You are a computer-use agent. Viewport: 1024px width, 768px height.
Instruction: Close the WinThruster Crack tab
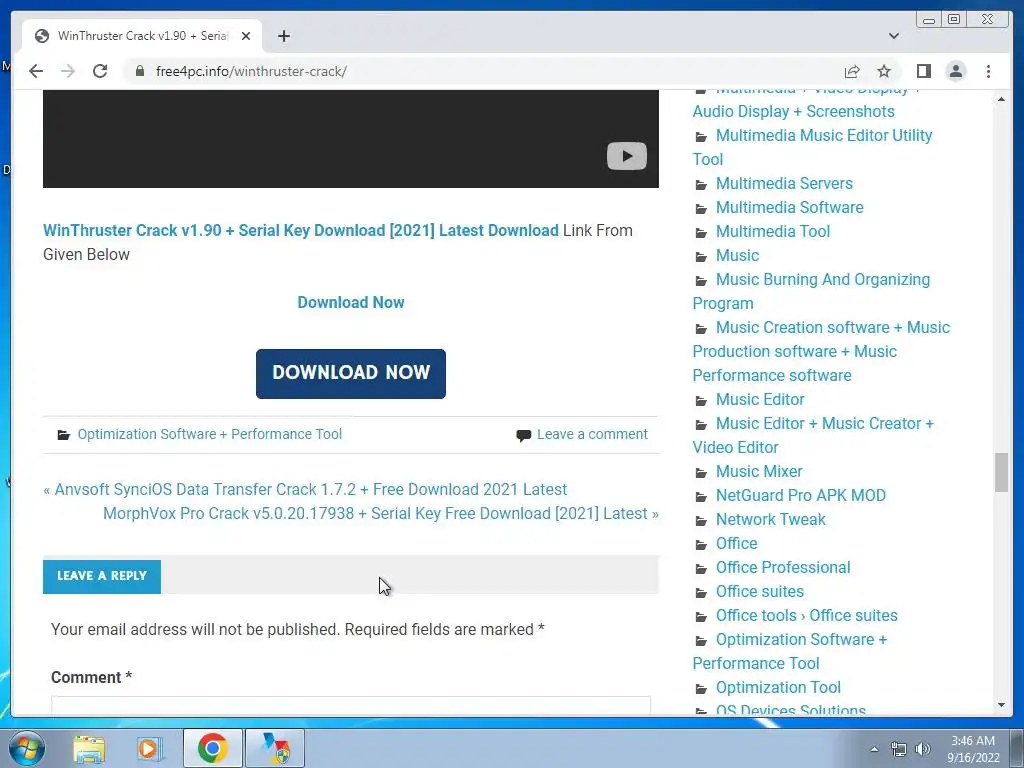tap(246, 36)
